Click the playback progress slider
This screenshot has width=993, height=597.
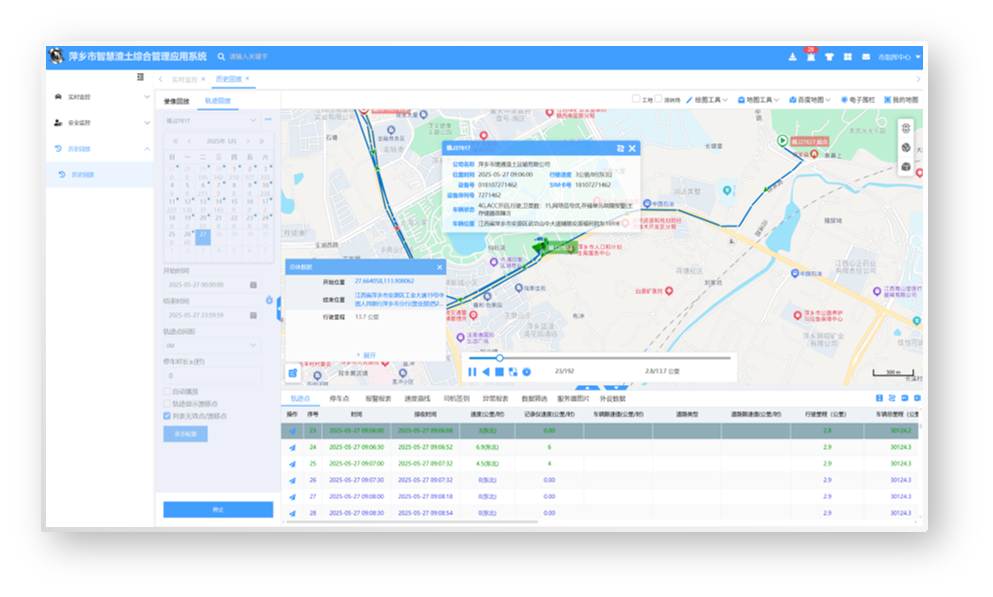point(600,357)
